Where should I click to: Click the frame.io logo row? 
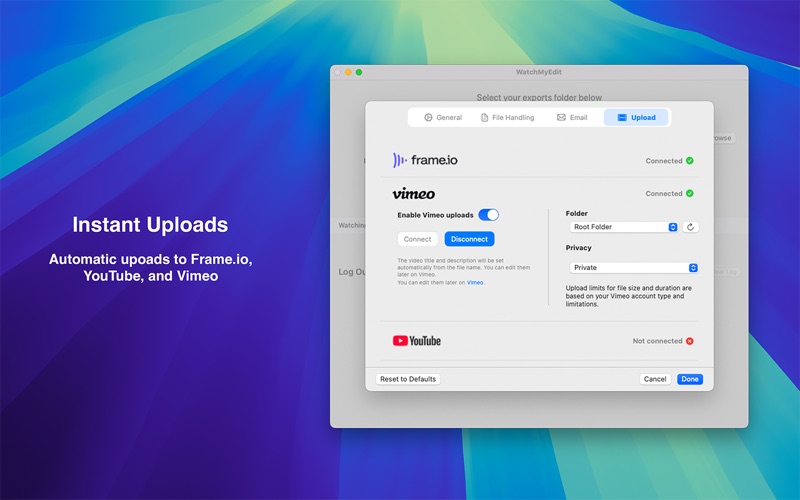point(425,160)
